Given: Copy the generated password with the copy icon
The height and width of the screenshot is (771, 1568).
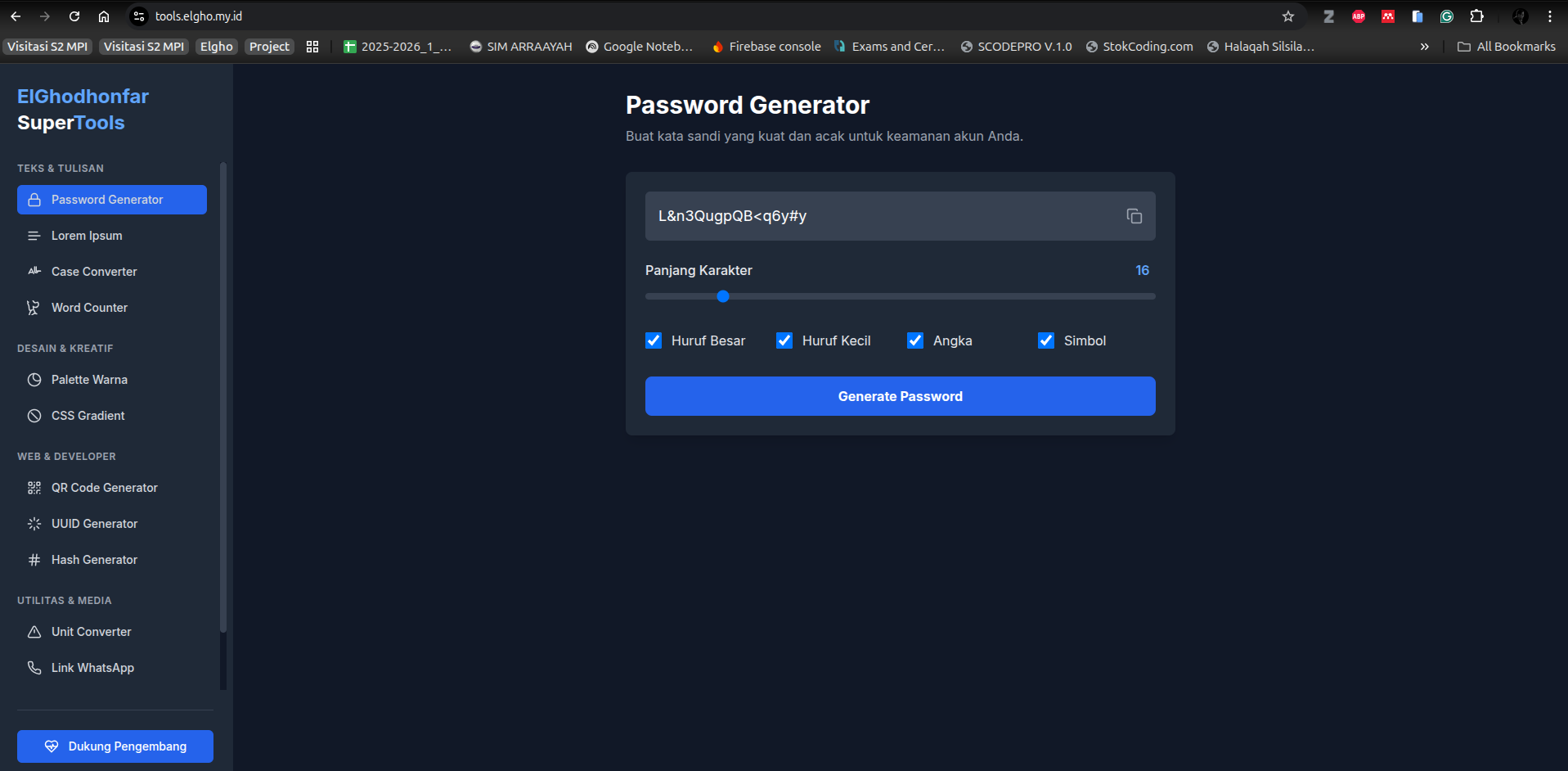Looking at the screenshot, I should pyautogui.click(x=1134, y=216).
